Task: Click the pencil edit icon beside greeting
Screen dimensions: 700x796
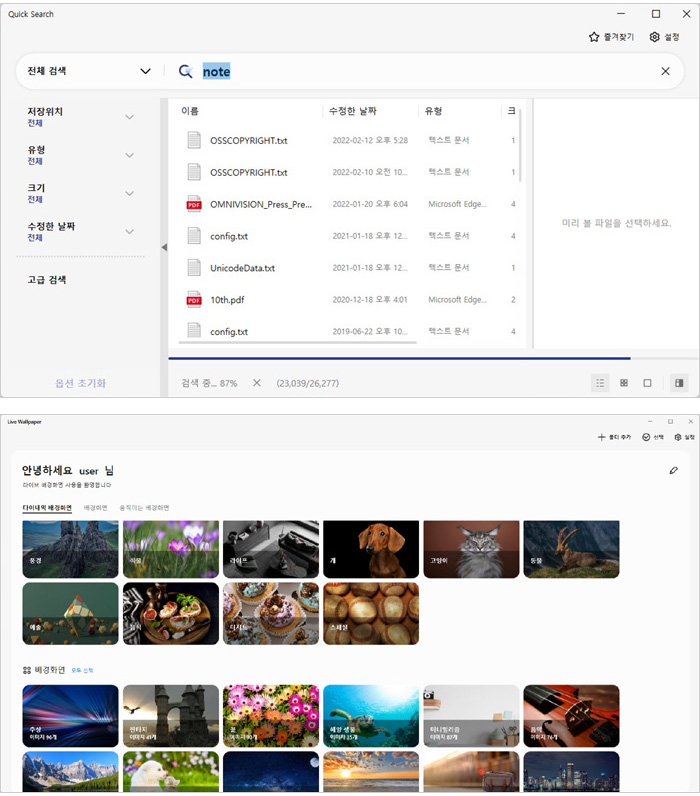Action: click(674, 471)
